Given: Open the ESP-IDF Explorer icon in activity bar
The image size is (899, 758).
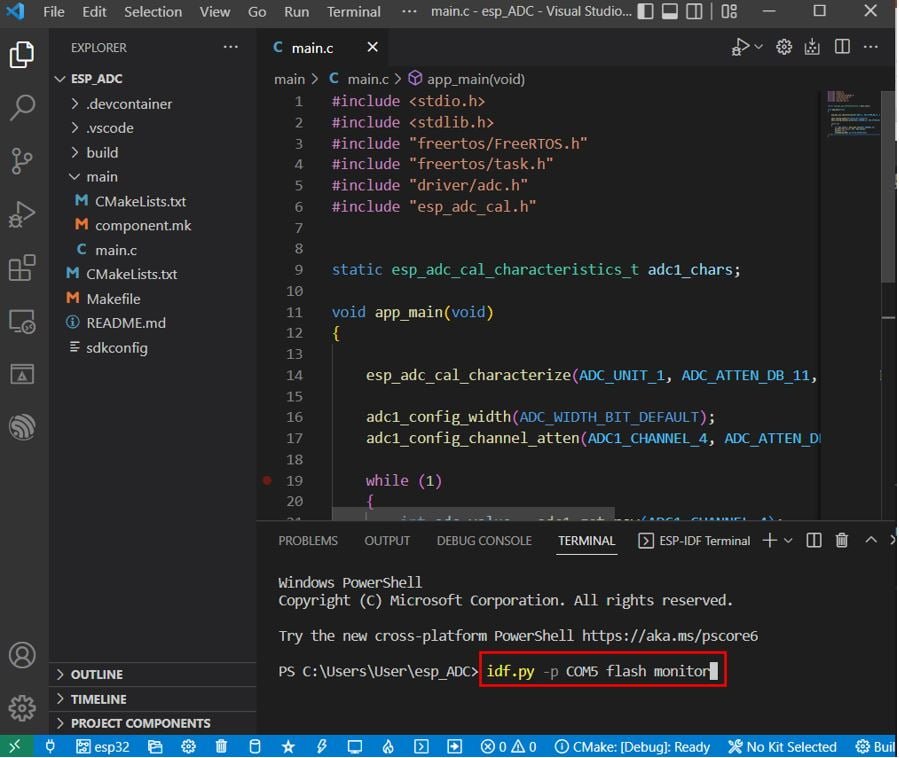Looking at the screenshot, I should click(22, 427).
